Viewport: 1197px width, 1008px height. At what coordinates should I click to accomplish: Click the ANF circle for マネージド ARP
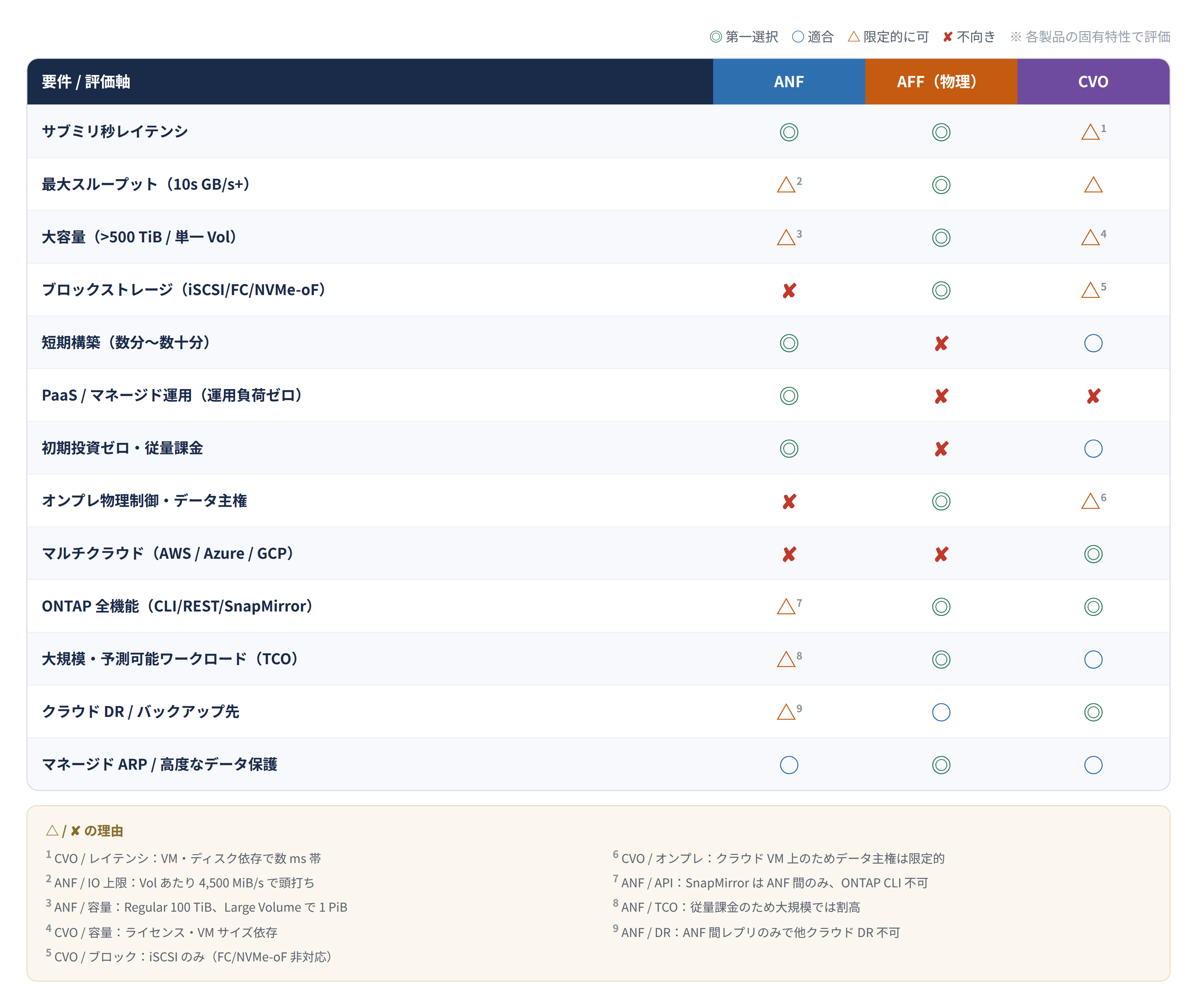789,765
